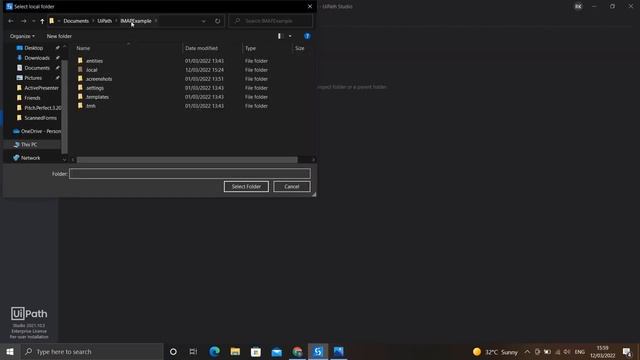
Task: Open File Explorer from the taskbar
Action: [x=235, y=351]
